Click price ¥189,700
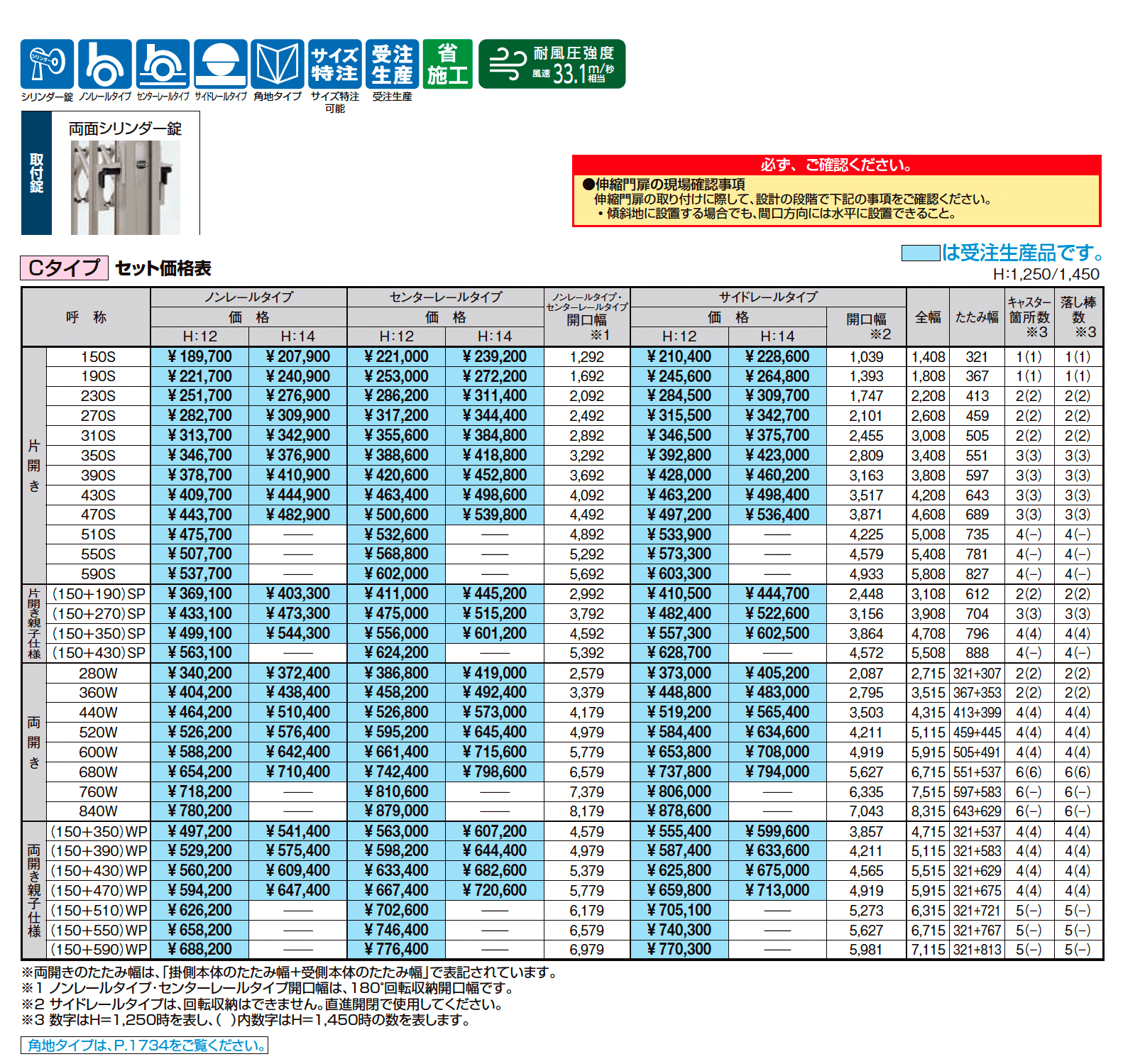Viewport: 1123px width, 1064px height. click(x=199, y=357)
